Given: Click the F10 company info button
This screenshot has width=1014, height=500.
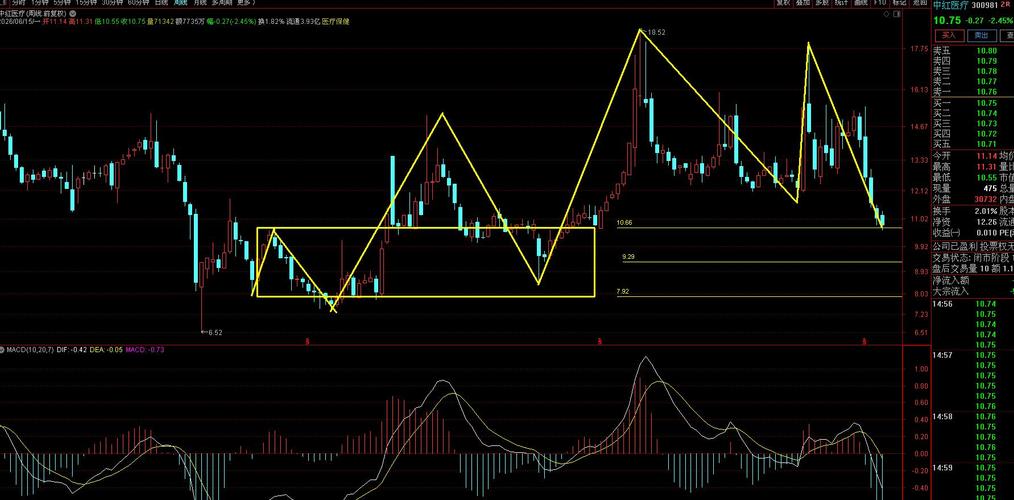Looking at the screenshot, I should pyautogui.click(x=879, y=3).
